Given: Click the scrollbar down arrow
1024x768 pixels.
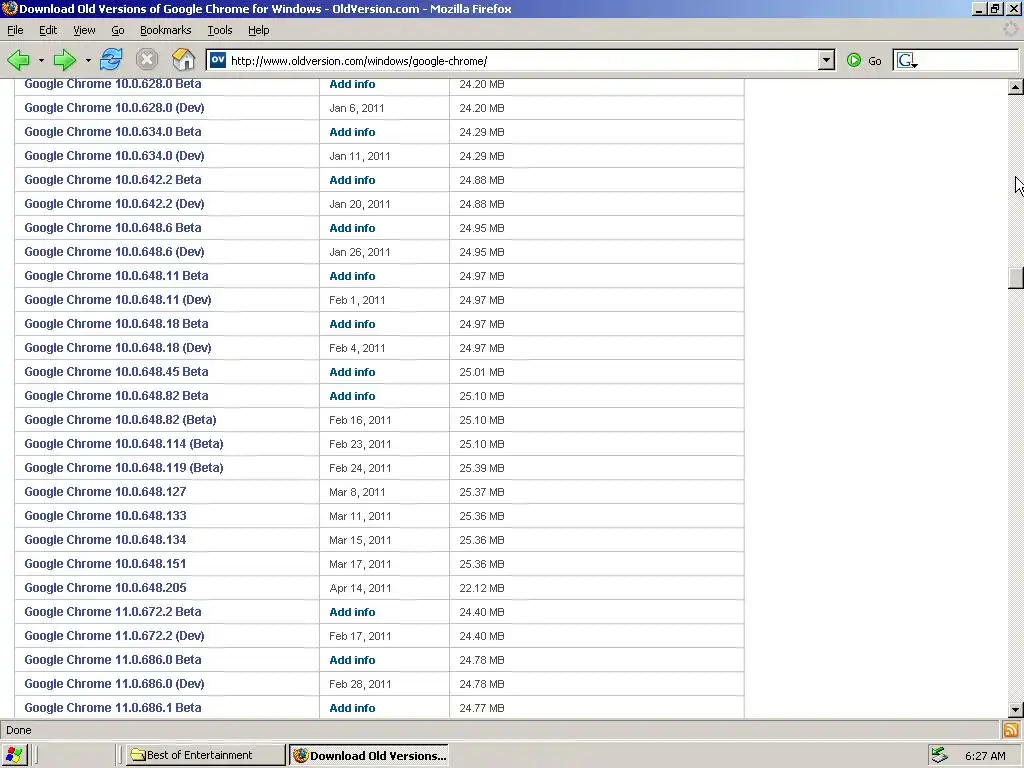Looking at the screenshot, I should [1015, 709].
